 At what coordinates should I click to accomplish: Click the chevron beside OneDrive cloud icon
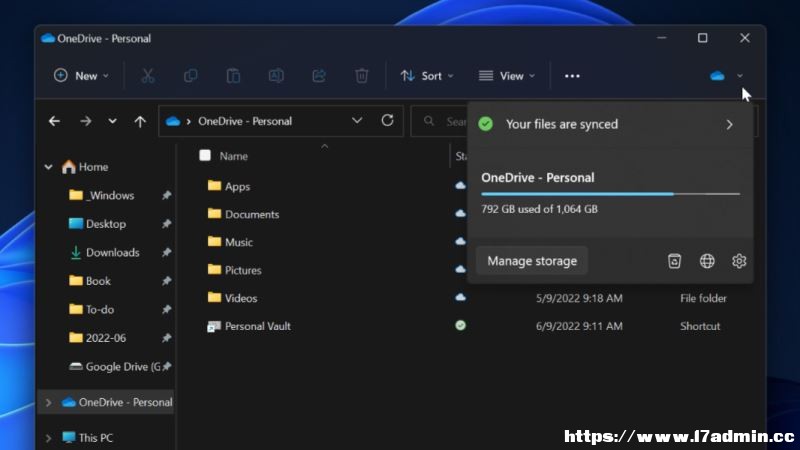point(740,76)
